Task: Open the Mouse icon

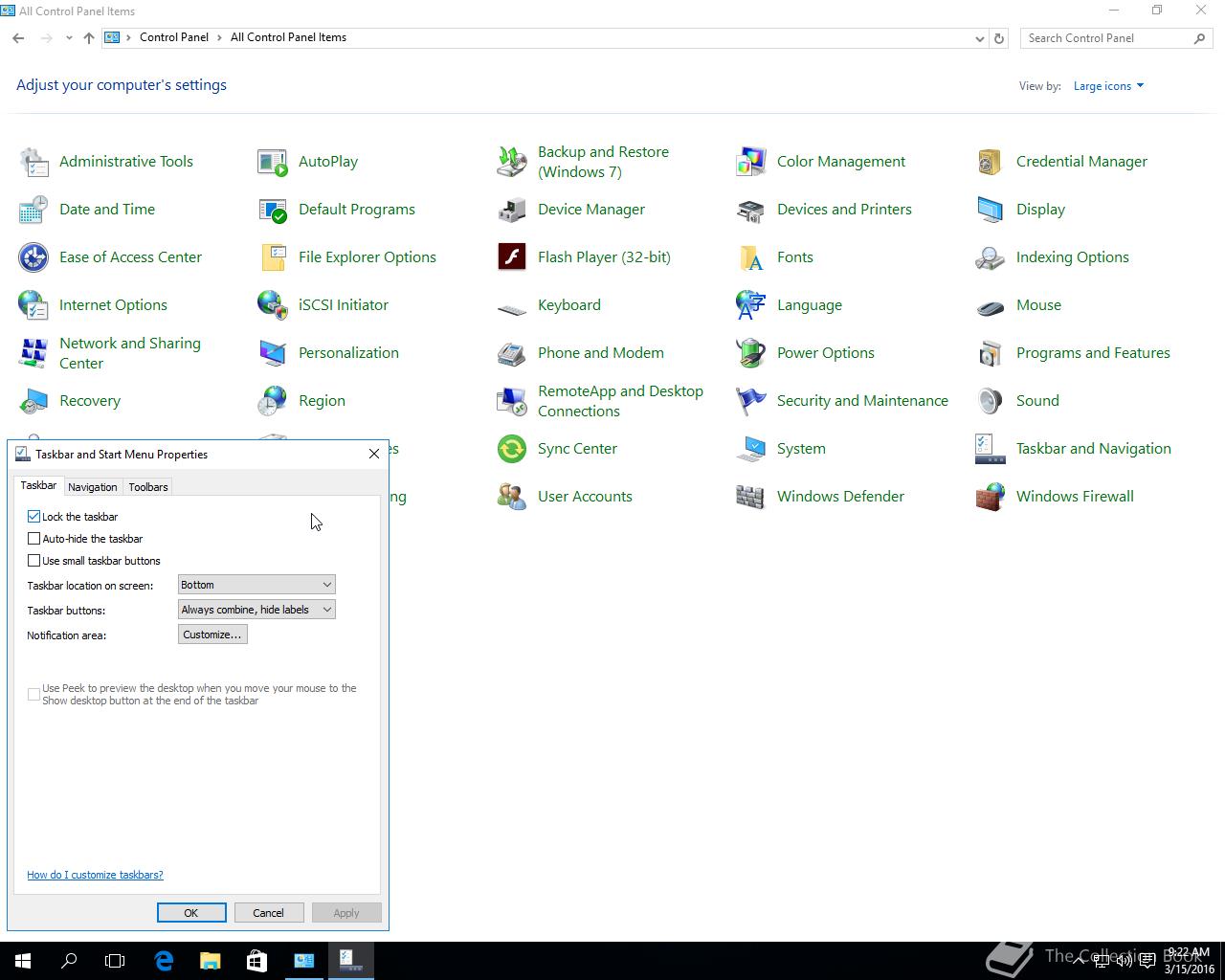Action: 991,307
